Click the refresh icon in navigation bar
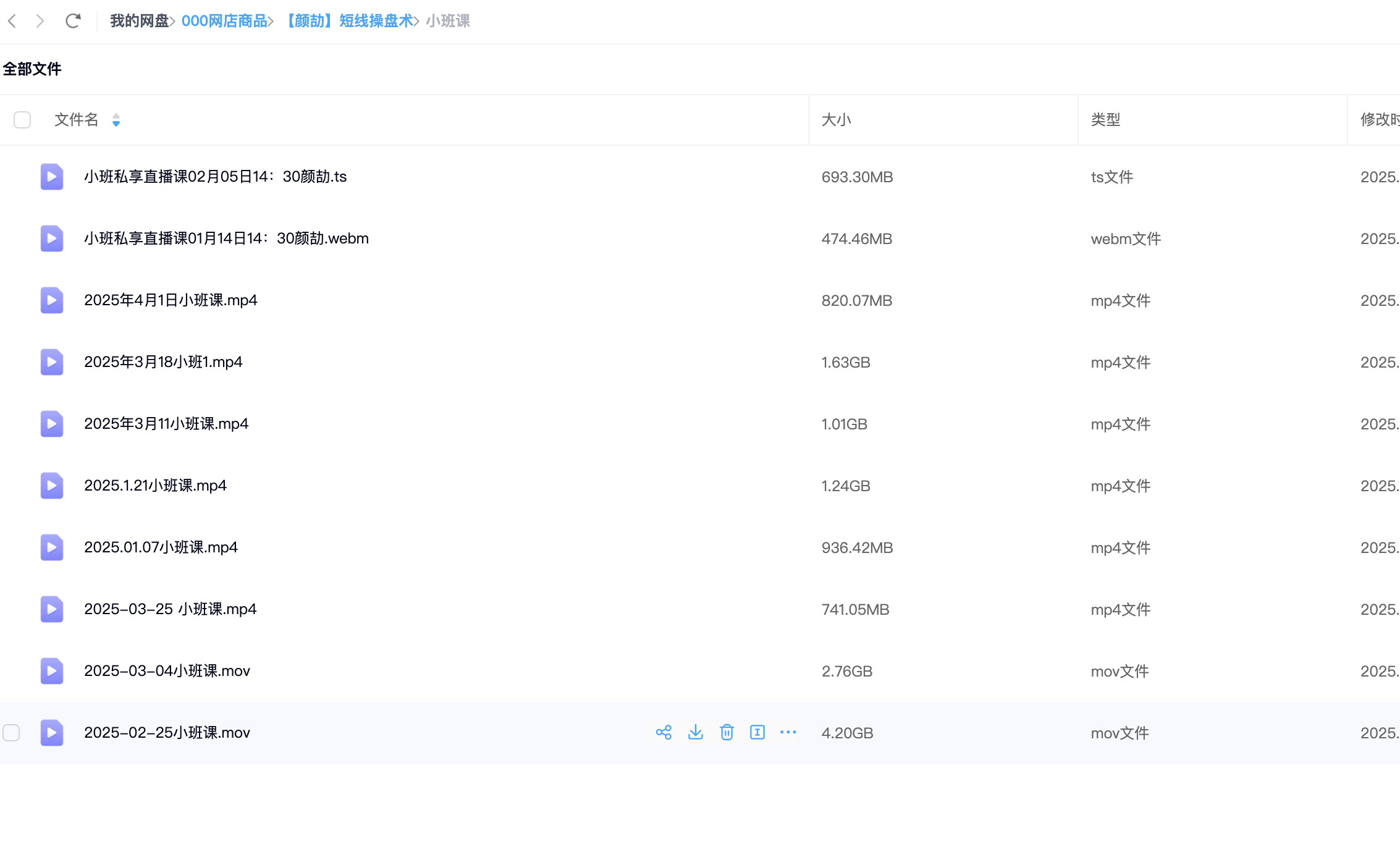 coord(73,21)
